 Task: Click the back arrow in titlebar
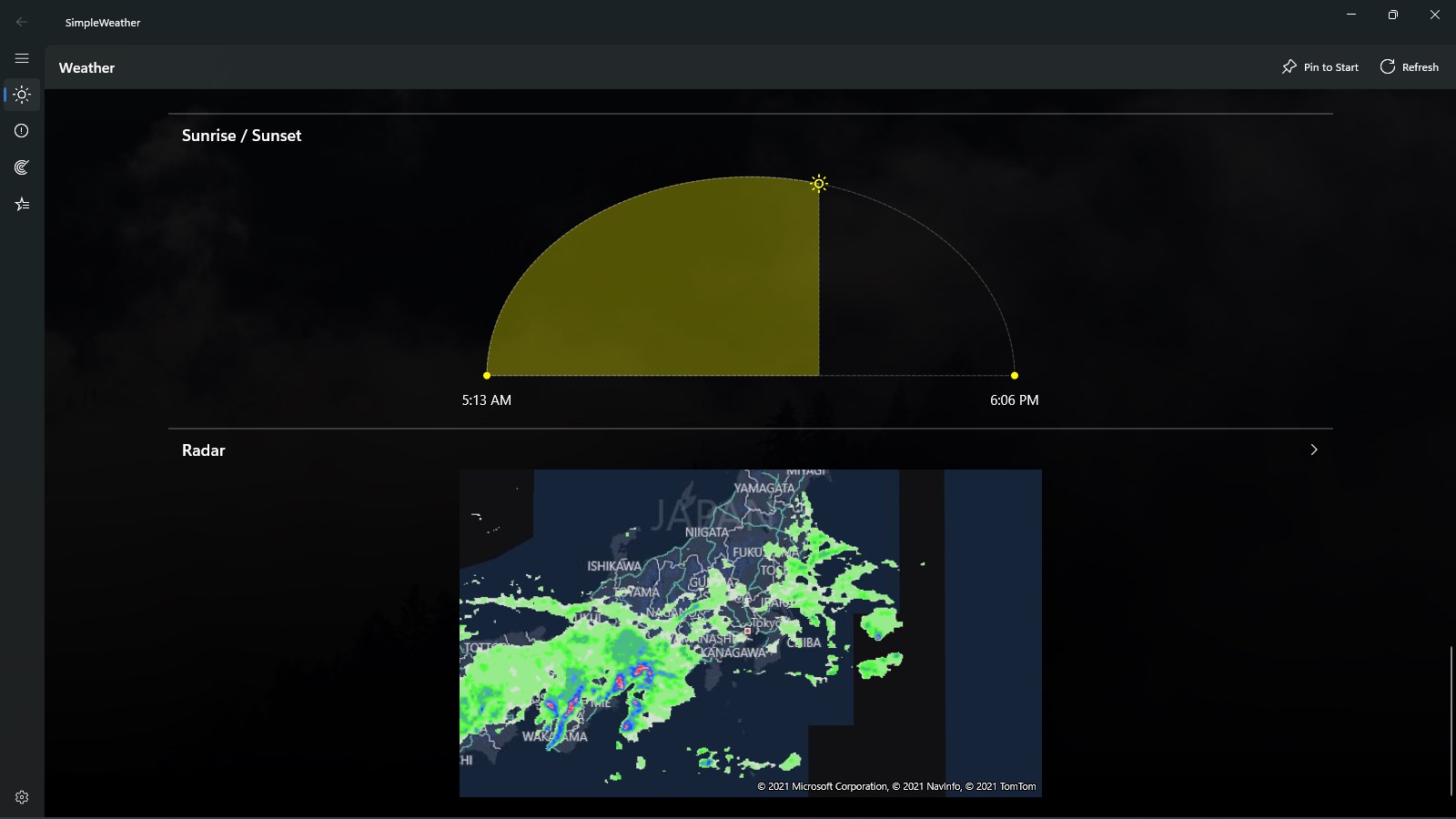click(22, 22)
